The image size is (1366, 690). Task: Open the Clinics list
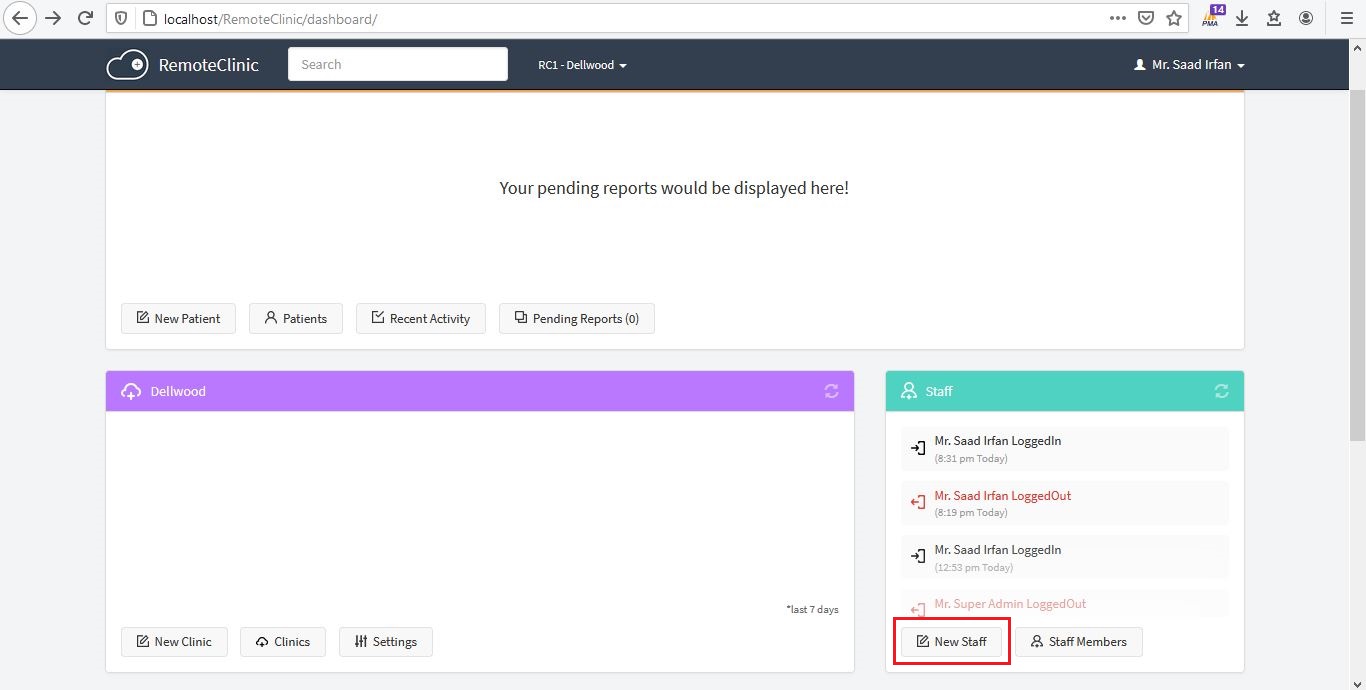(x=283, y=641)
